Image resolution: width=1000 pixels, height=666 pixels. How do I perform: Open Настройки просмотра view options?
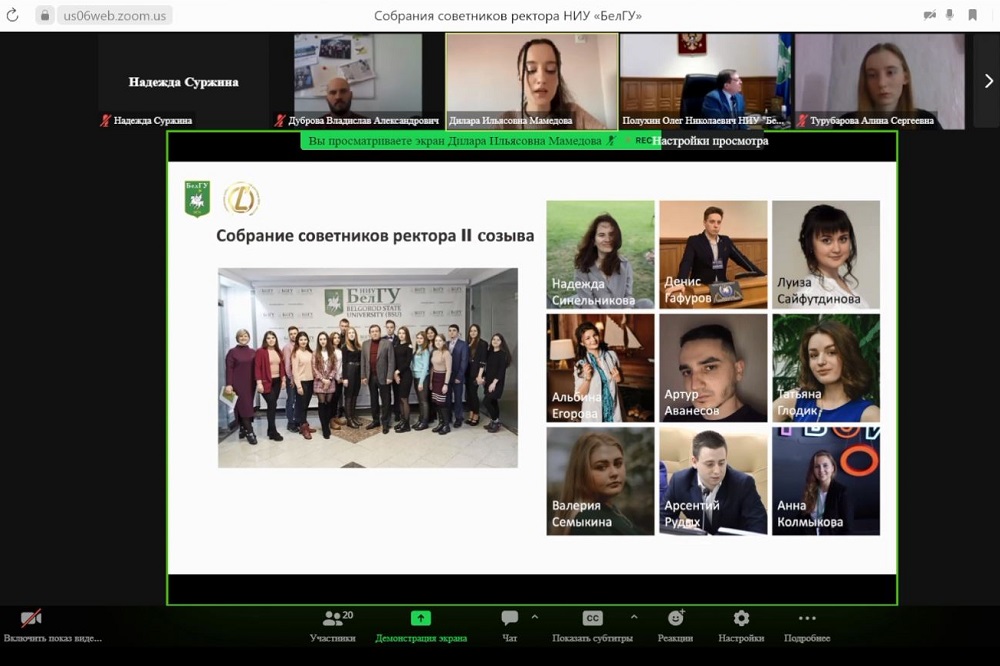(710, 141)
